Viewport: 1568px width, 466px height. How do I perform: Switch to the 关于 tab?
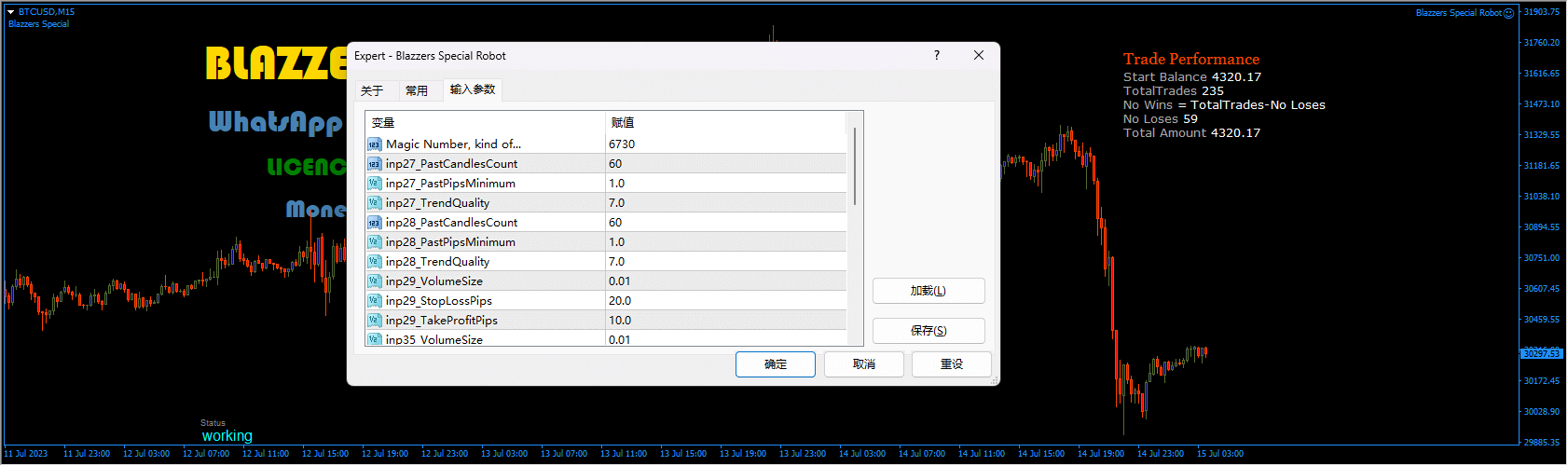point(372,90)
